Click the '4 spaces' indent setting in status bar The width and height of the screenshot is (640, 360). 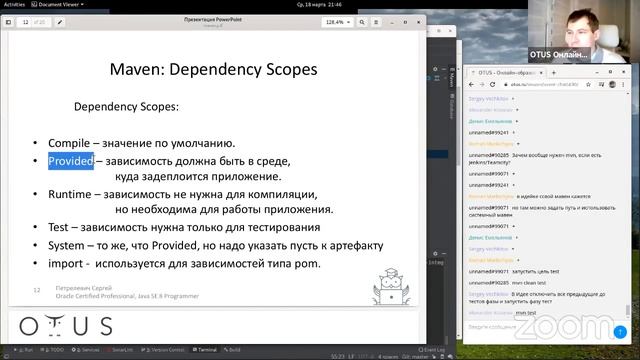tap(388, 357)
